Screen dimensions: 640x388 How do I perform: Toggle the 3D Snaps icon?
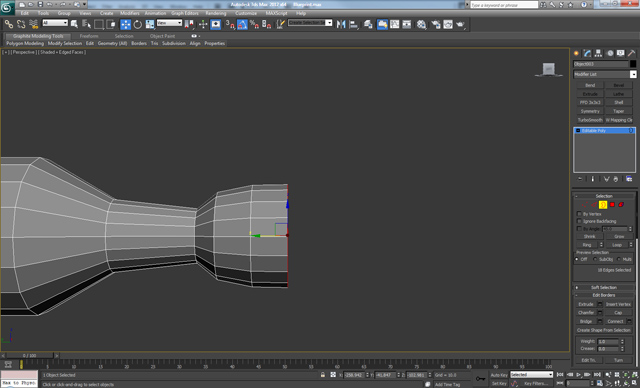230,24
